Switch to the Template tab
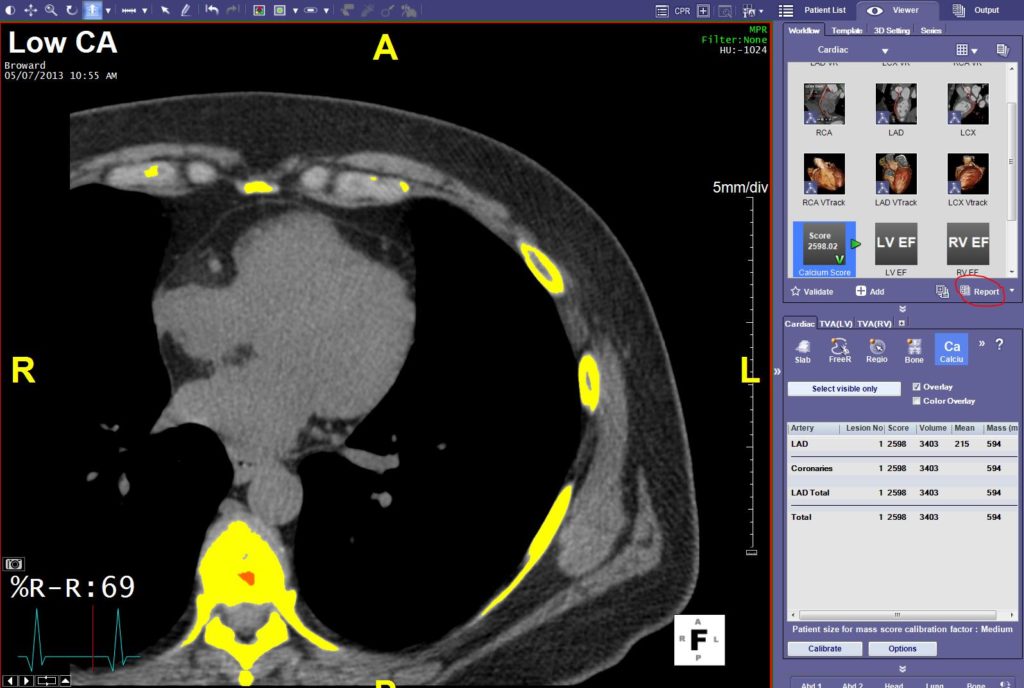The width and height of the screenshot is (1024, 688). tap(846, 30)
